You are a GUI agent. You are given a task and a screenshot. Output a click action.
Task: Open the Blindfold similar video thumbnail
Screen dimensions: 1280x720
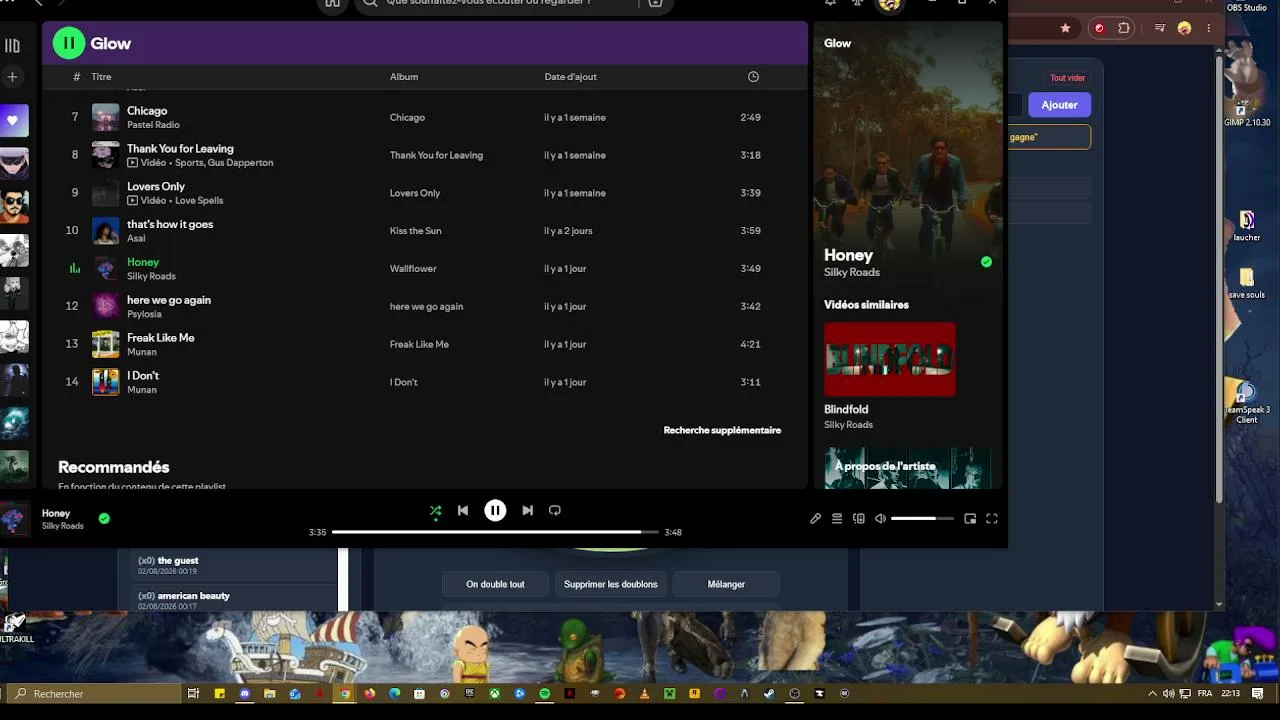coord(890,359)
